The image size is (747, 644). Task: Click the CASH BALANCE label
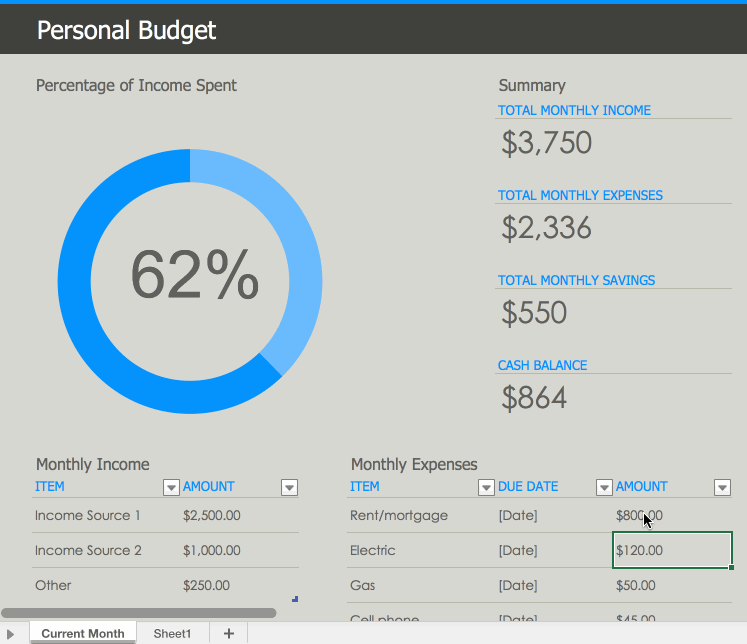coord(542,365)
